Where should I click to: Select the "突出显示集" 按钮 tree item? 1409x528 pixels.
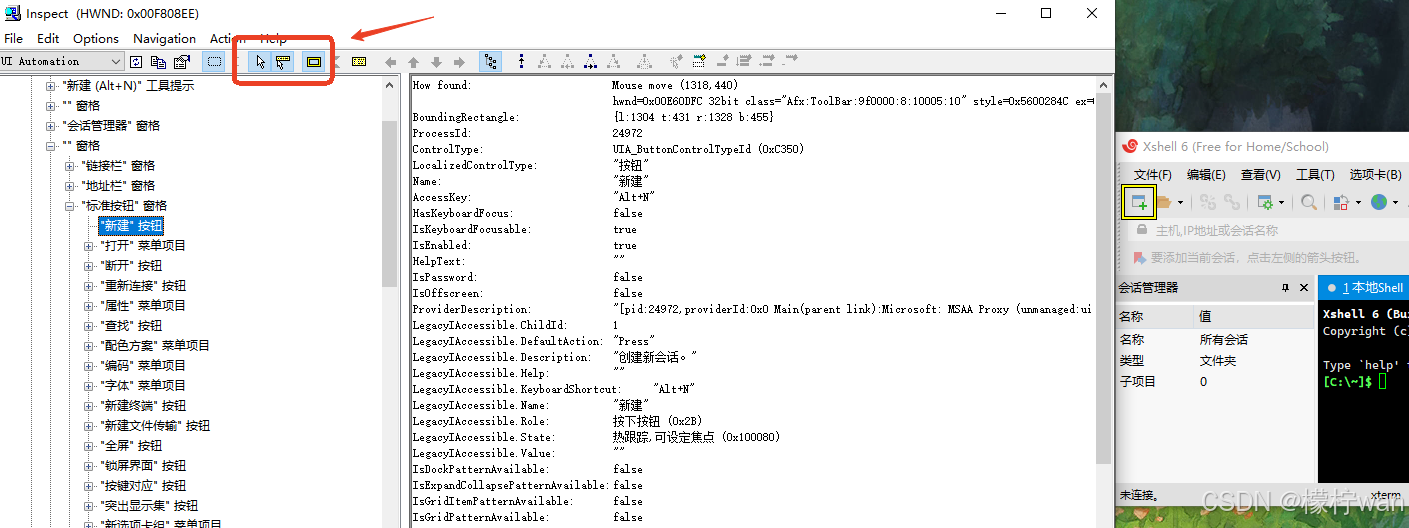[x=149, y=506]
